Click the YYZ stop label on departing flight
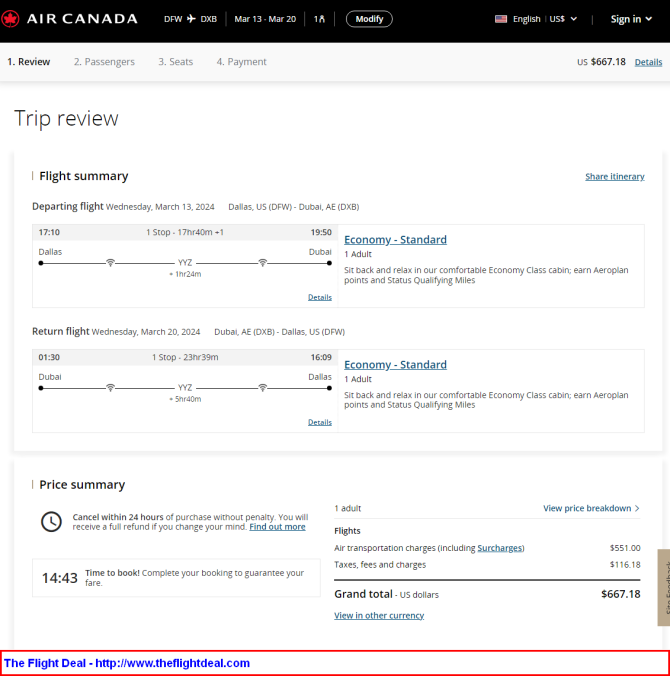670x676 pixels. [185, 263]
